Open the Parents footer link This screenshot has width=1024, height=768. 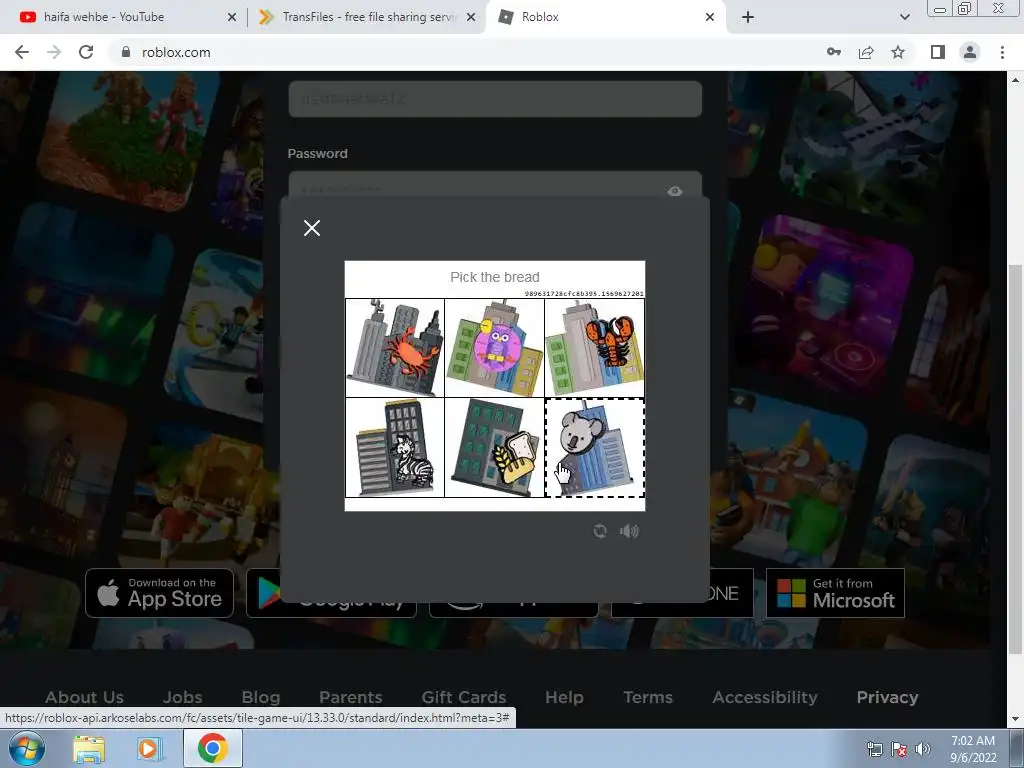tap(351, 697)
